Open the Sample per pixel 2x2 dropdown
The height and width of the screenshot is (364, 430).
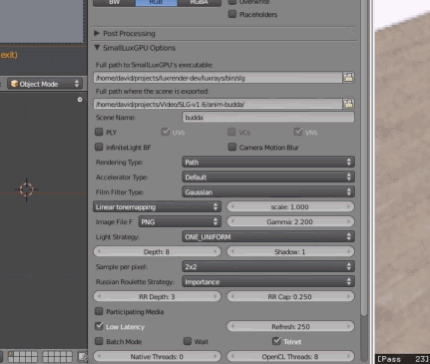[x=268, y=267]
